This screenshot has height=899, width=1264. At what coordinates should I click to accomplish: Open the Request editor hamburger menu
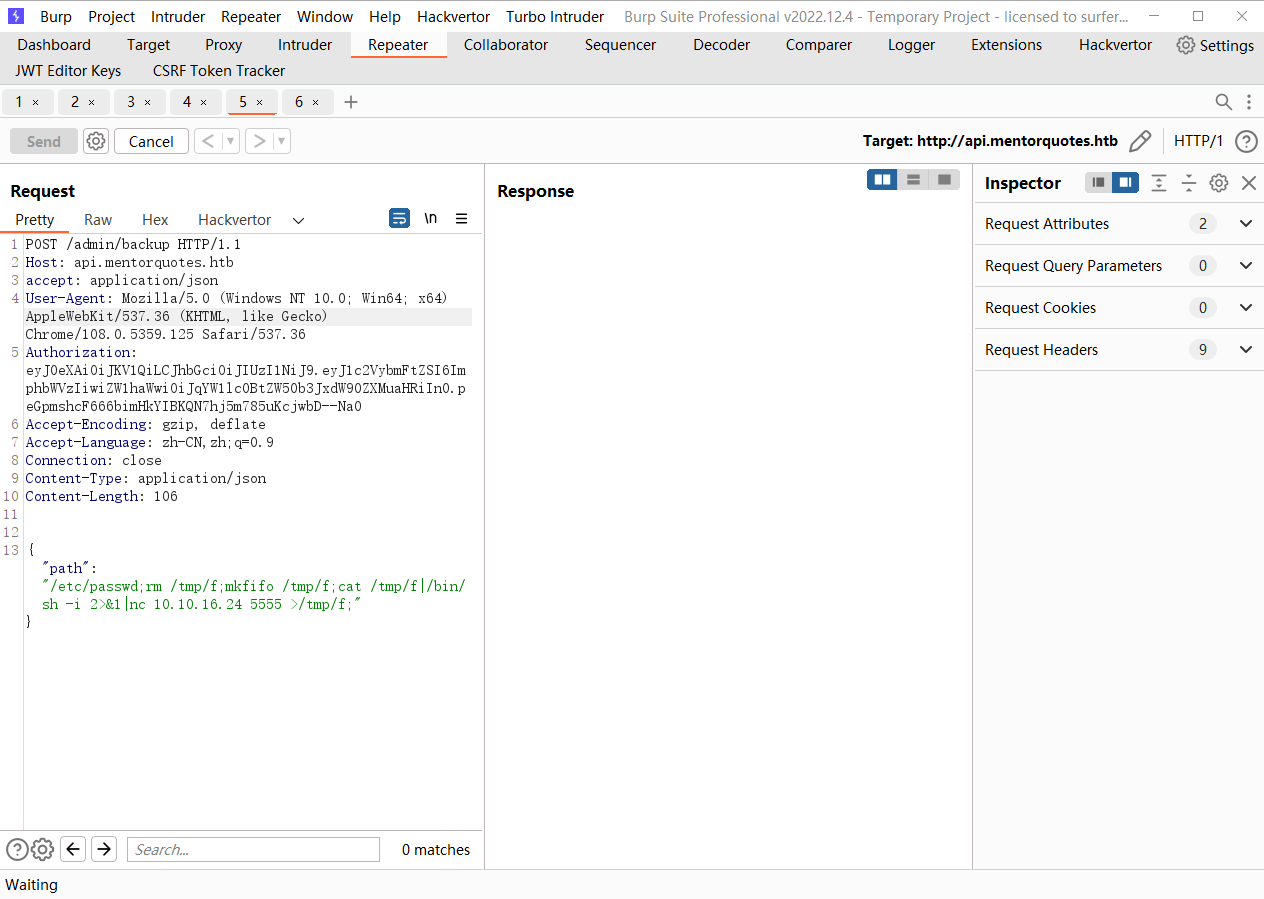point(462,218)
